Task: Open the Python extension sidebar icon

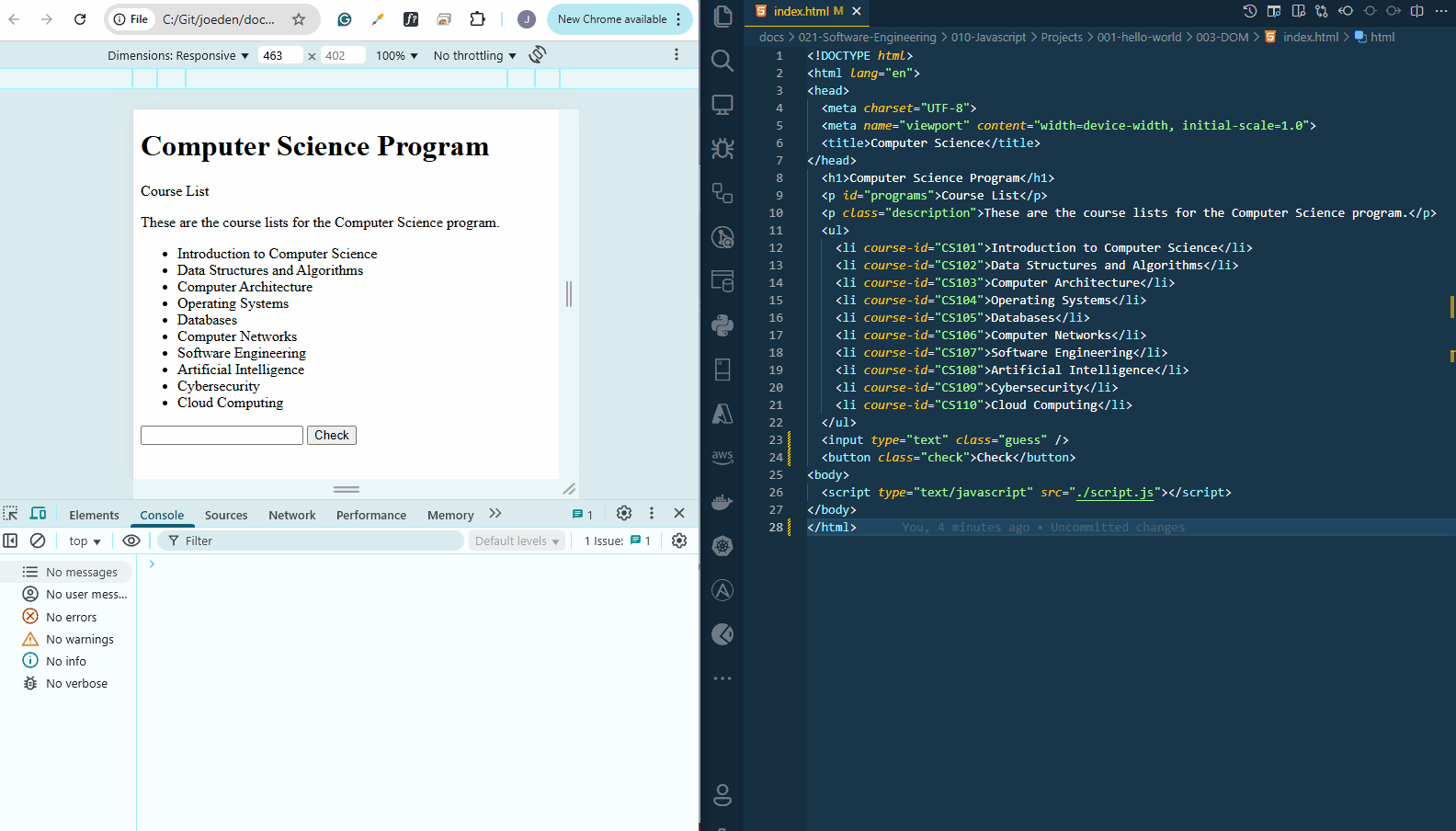Action: click(722, 324)
